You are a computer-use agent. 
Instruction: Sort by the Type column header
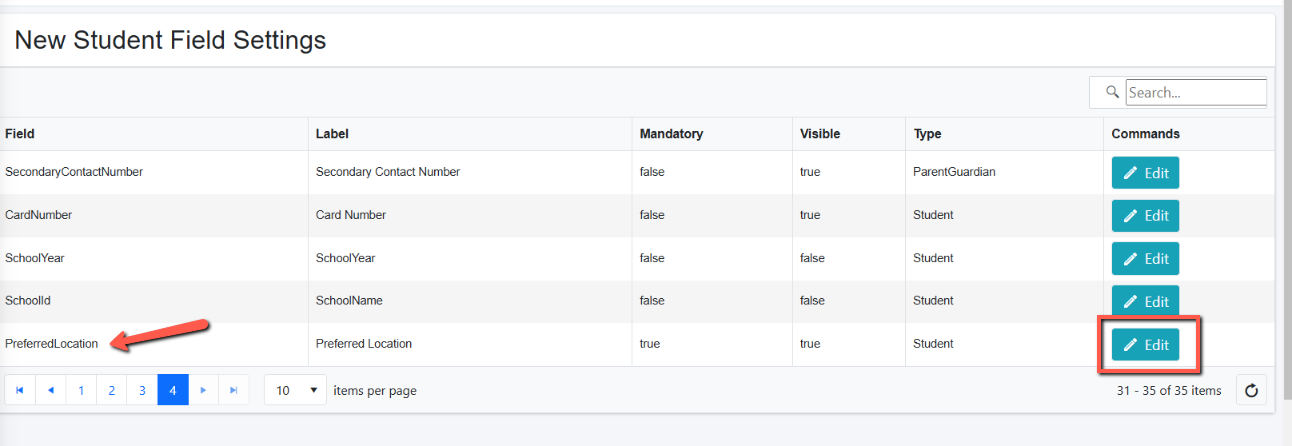pyautogui.click(x=927, y=134)
